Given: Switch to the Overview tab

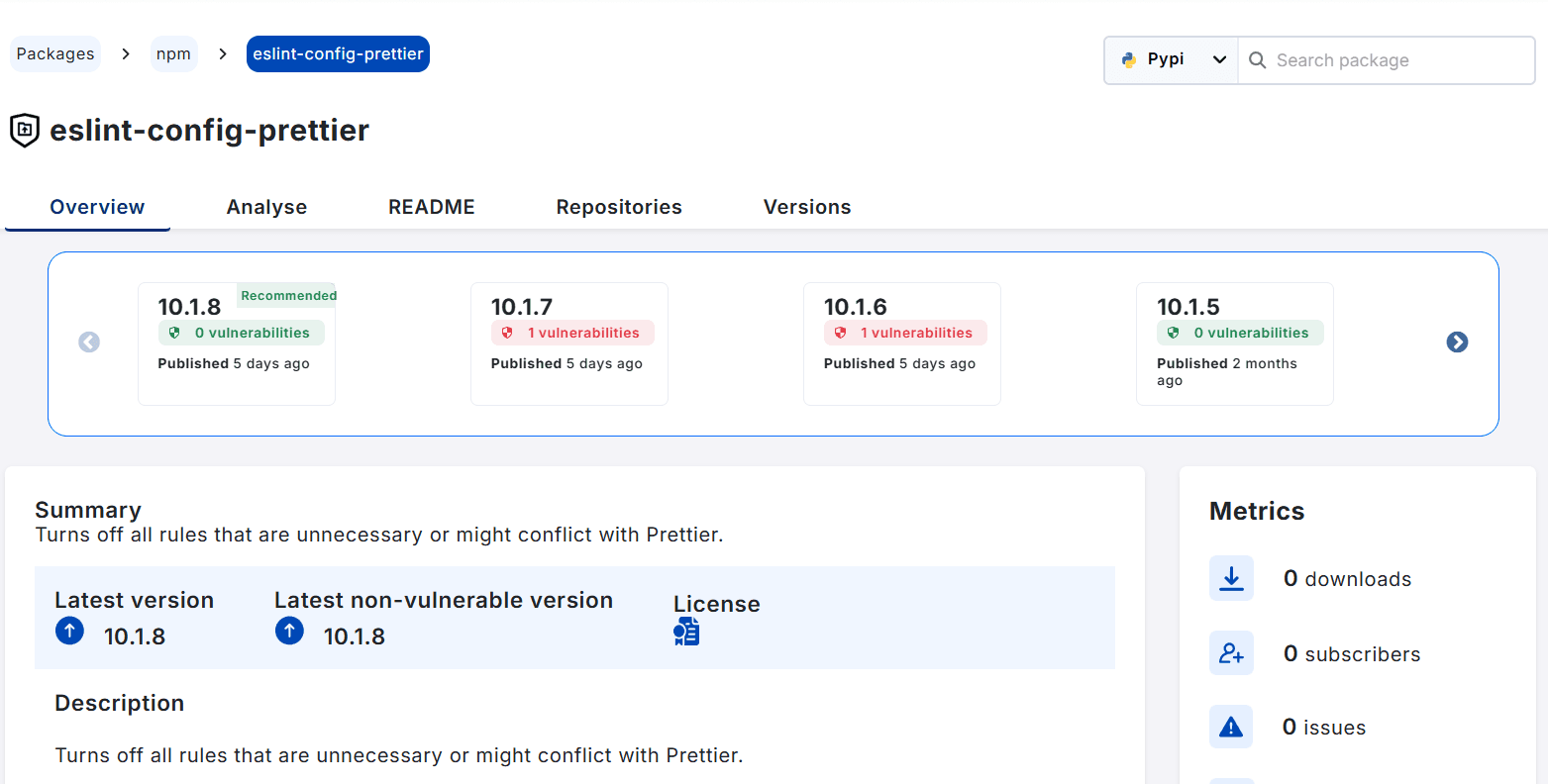Looking at the screenshot, I should (97, 207).
